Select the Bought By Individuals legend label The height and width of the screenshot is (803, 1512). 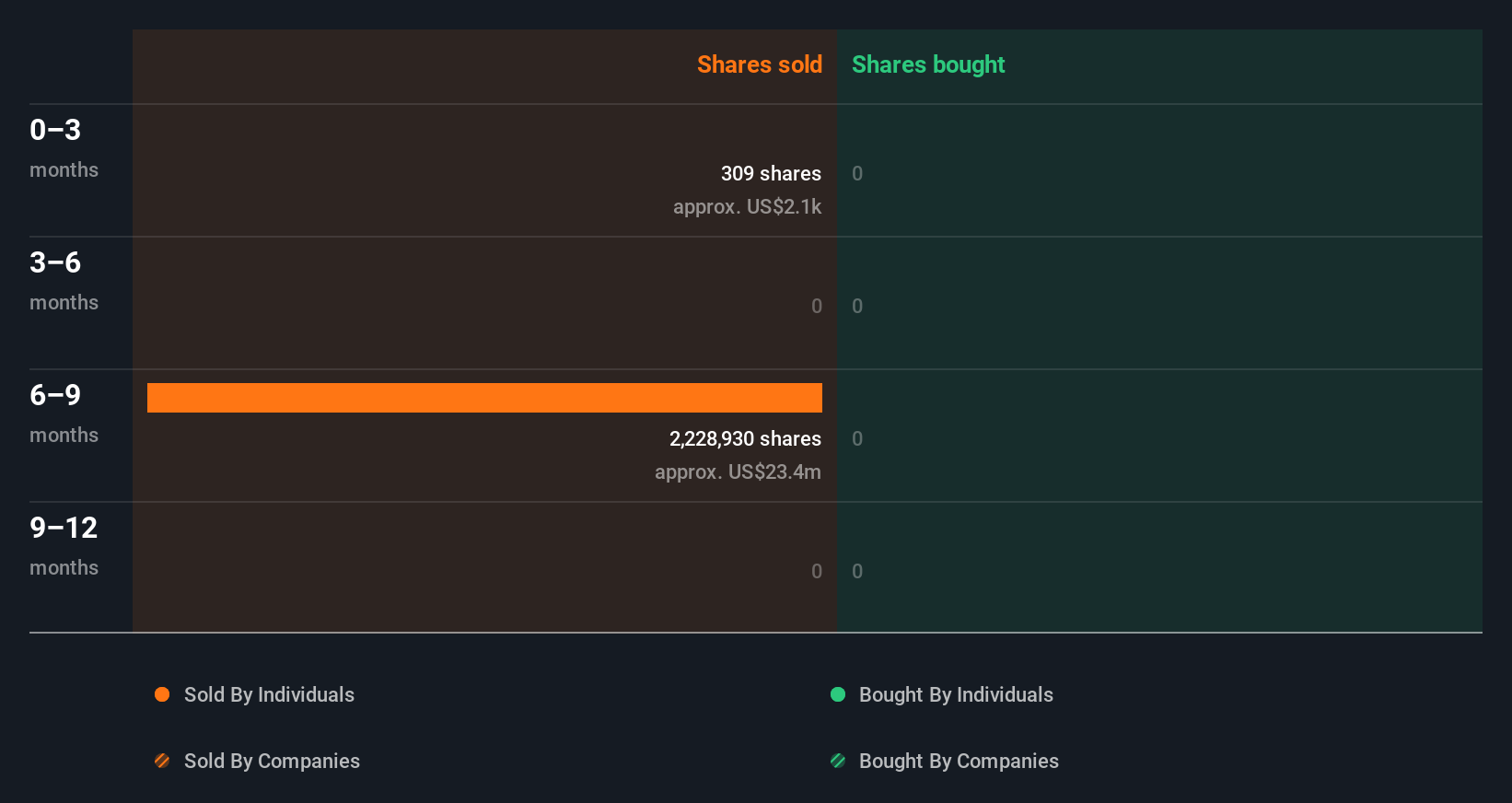pos(956,694)
